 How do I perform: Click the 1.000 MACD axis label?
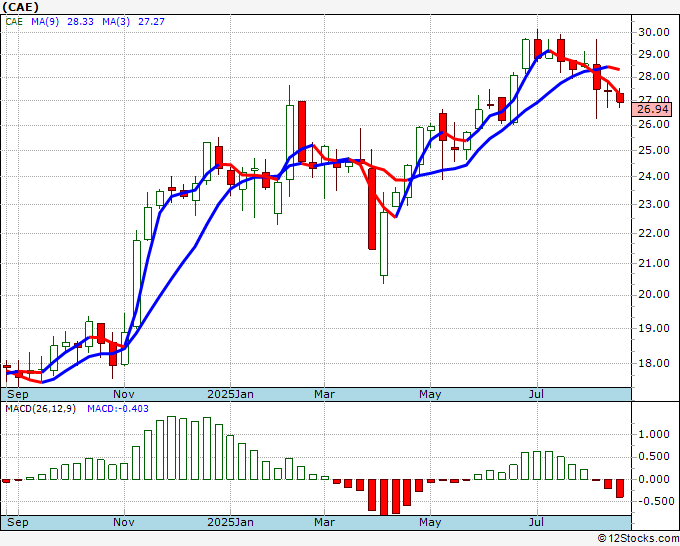click(654, 435)
